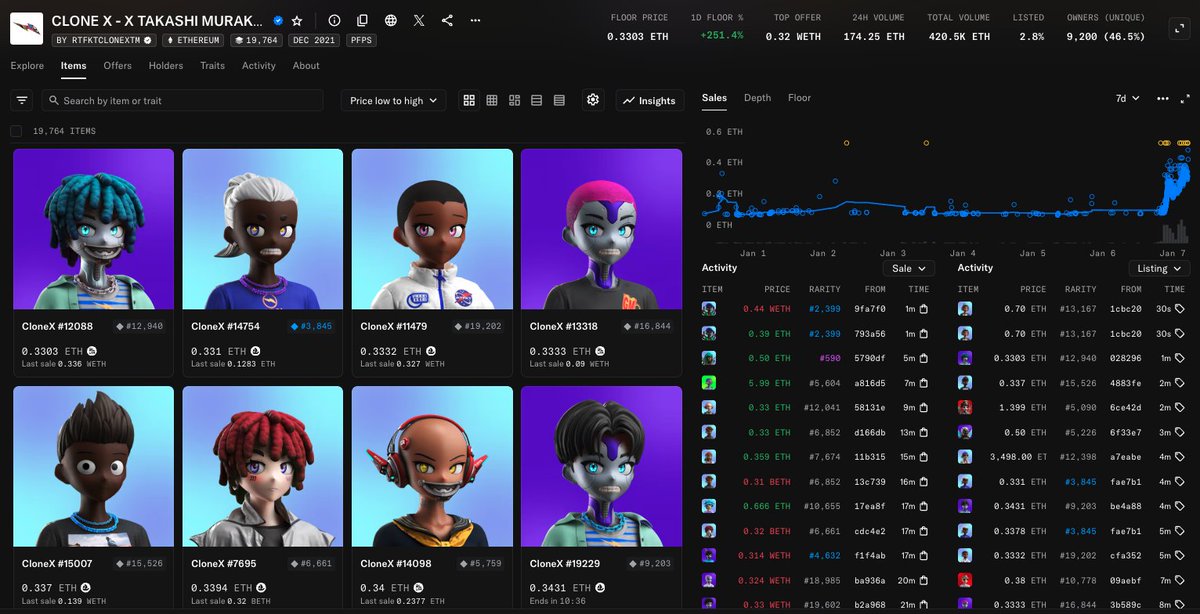The width and height of the screenshot is (1200, 614).
Task: Click the CloneX collection logo avatar
Action: click(26, 29)
